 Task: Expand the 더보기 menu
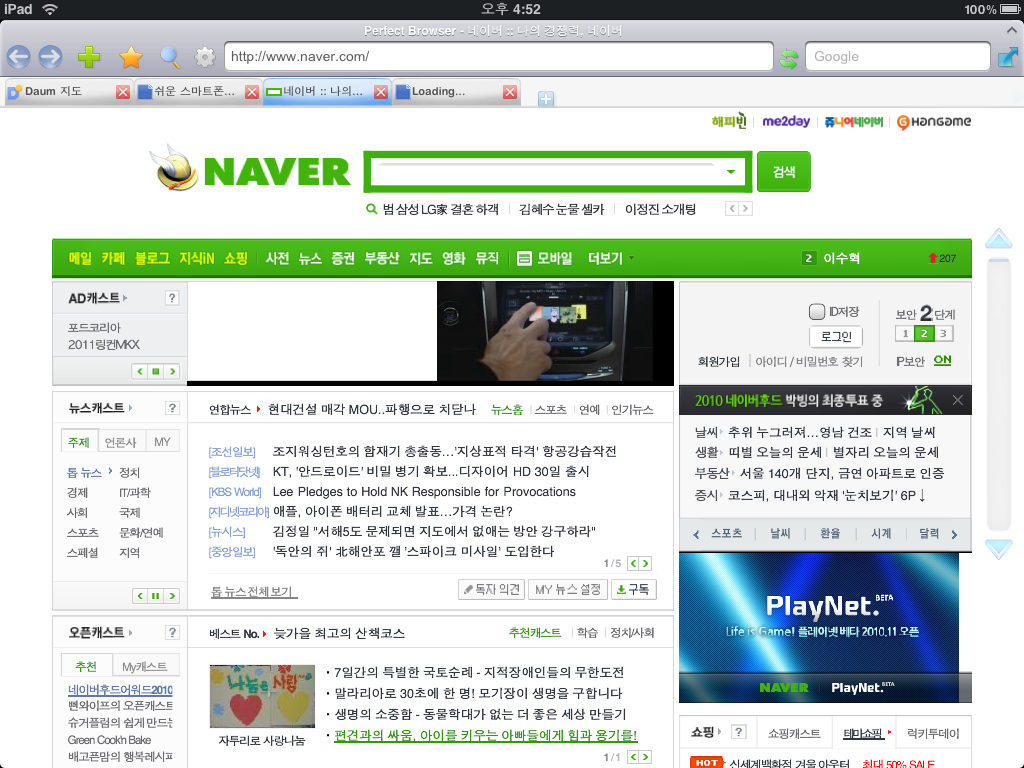pos(611,259)
